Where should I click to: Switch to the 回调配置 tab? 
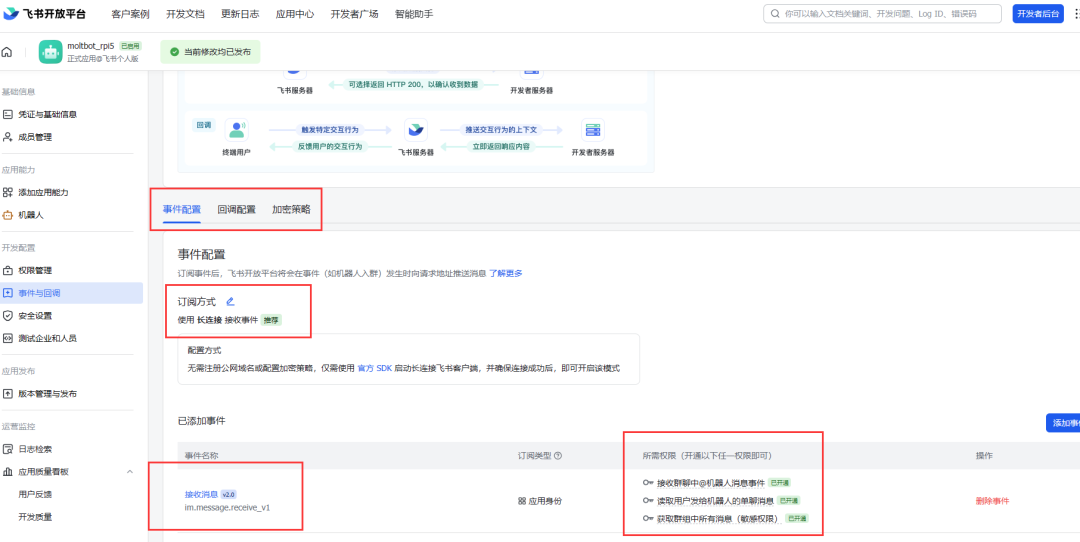tap(236, 209)
